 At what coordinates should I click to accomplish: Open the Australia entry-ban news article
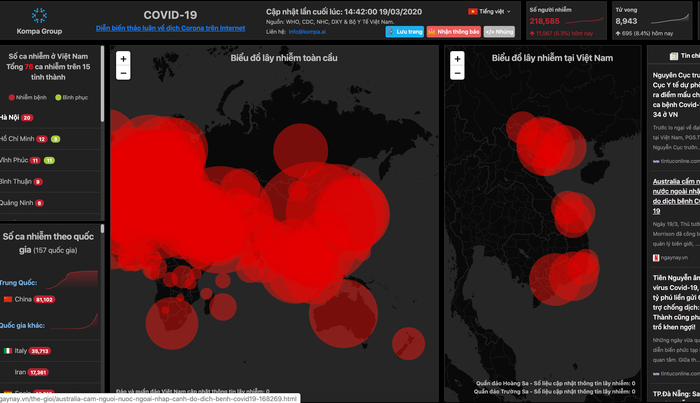(676, 196)
